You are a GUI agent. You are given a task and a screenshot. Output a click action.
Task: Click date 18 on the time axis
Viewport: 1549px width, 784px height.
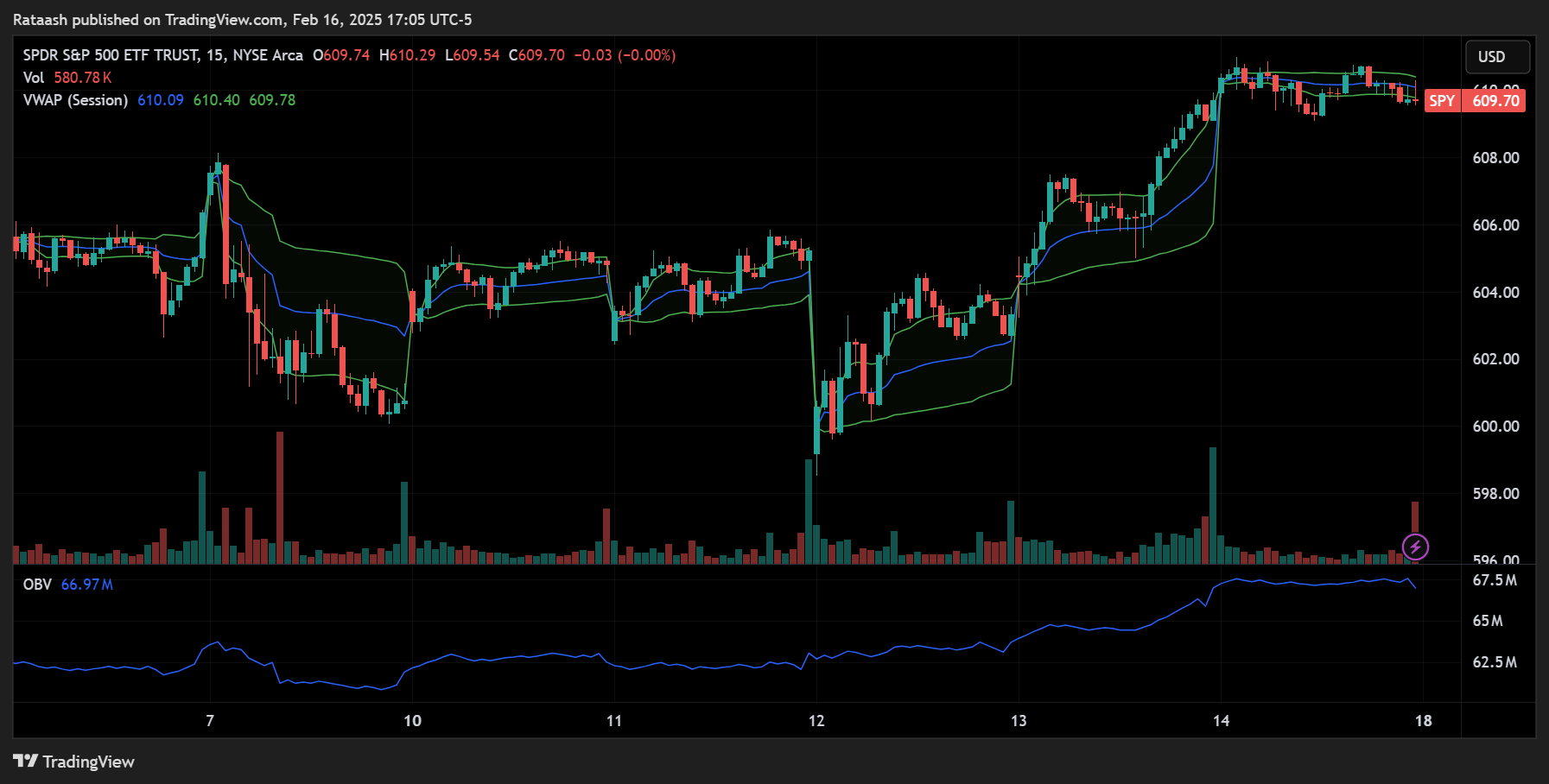pos(1423,721)
